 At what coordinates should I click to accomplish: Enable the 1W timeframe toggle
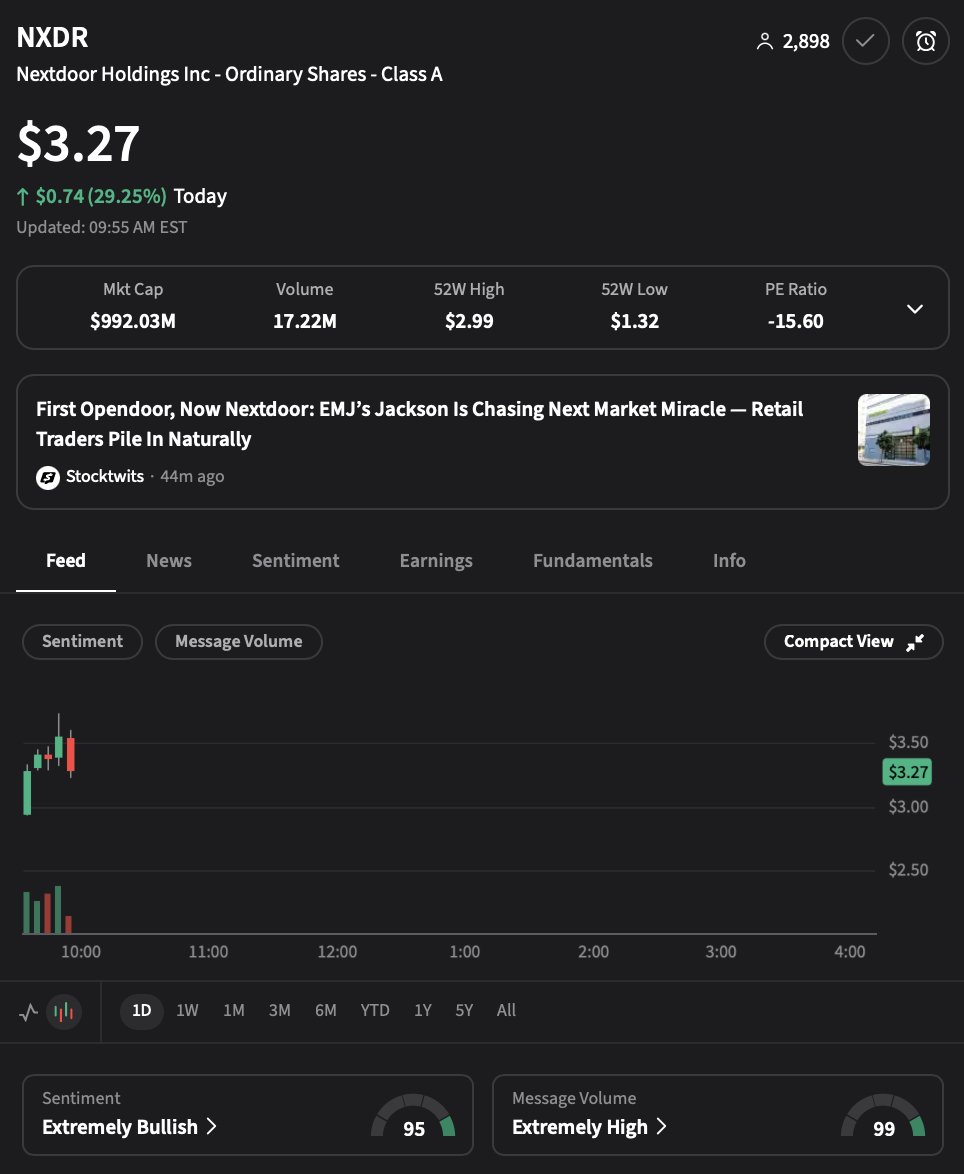coord(186,1010)
